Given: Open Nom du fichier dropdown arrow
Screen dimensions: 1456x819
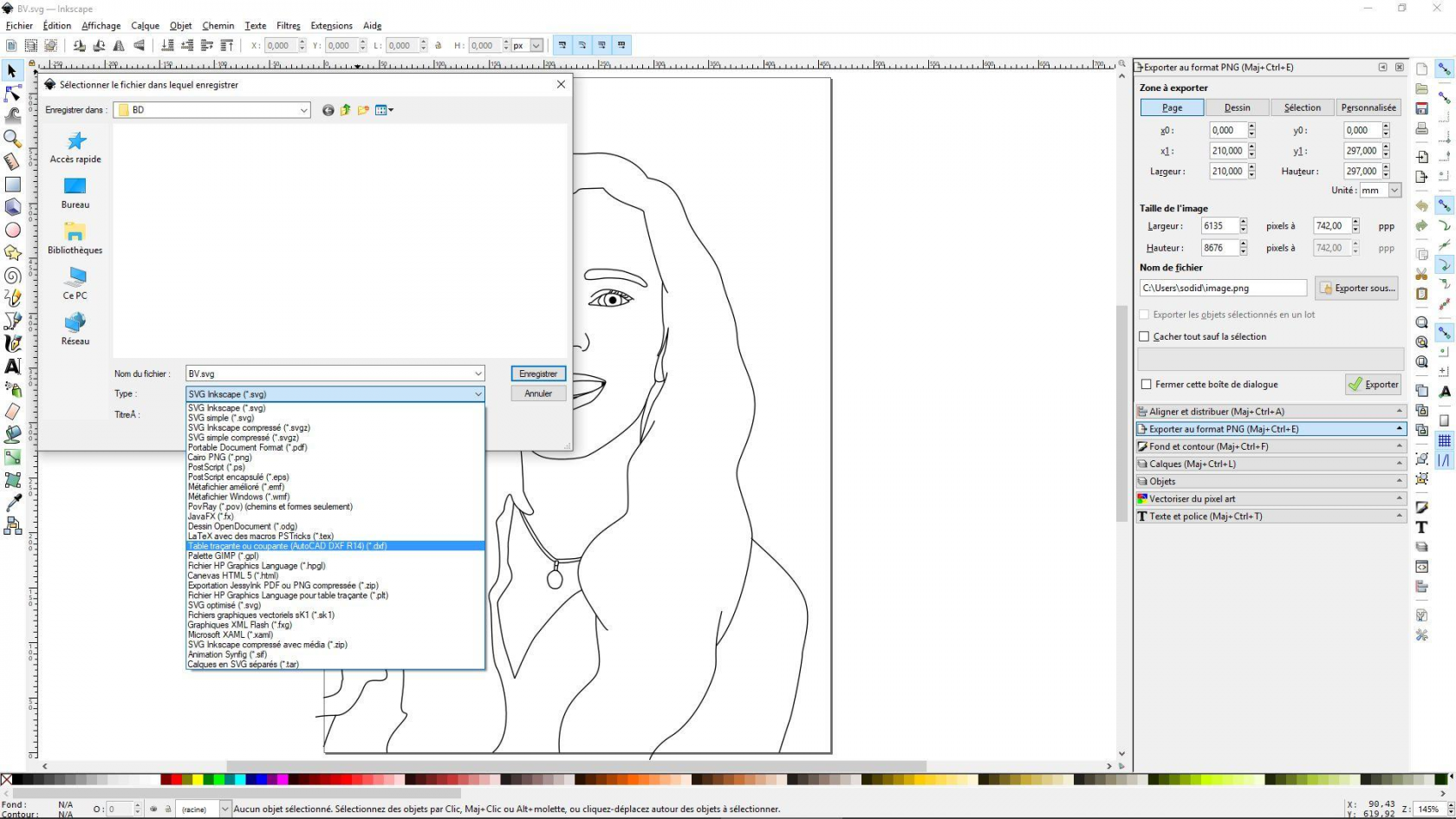Looking at the screenshot, I should coord(478,374).
